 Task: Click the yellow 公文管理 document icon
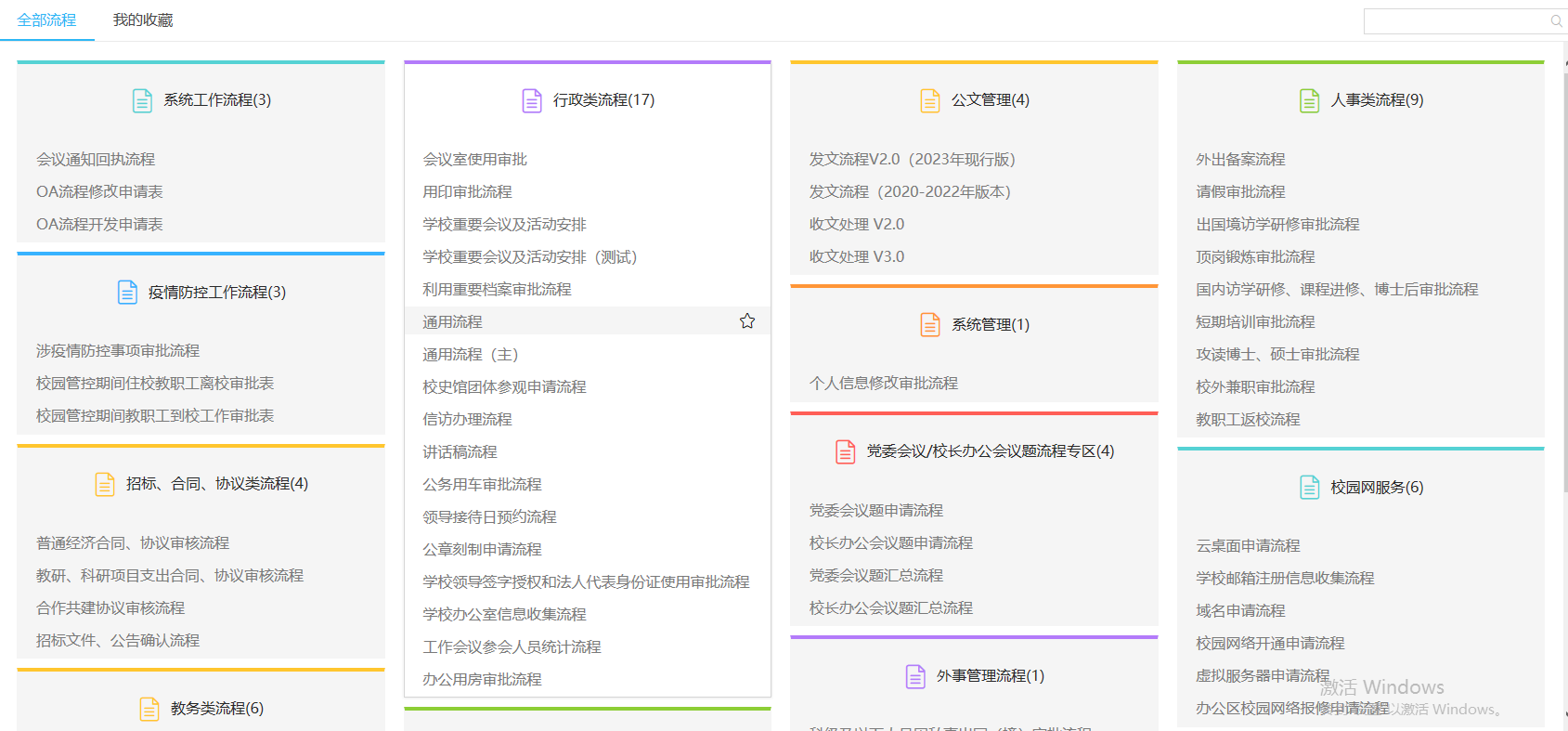pos(929,100)
